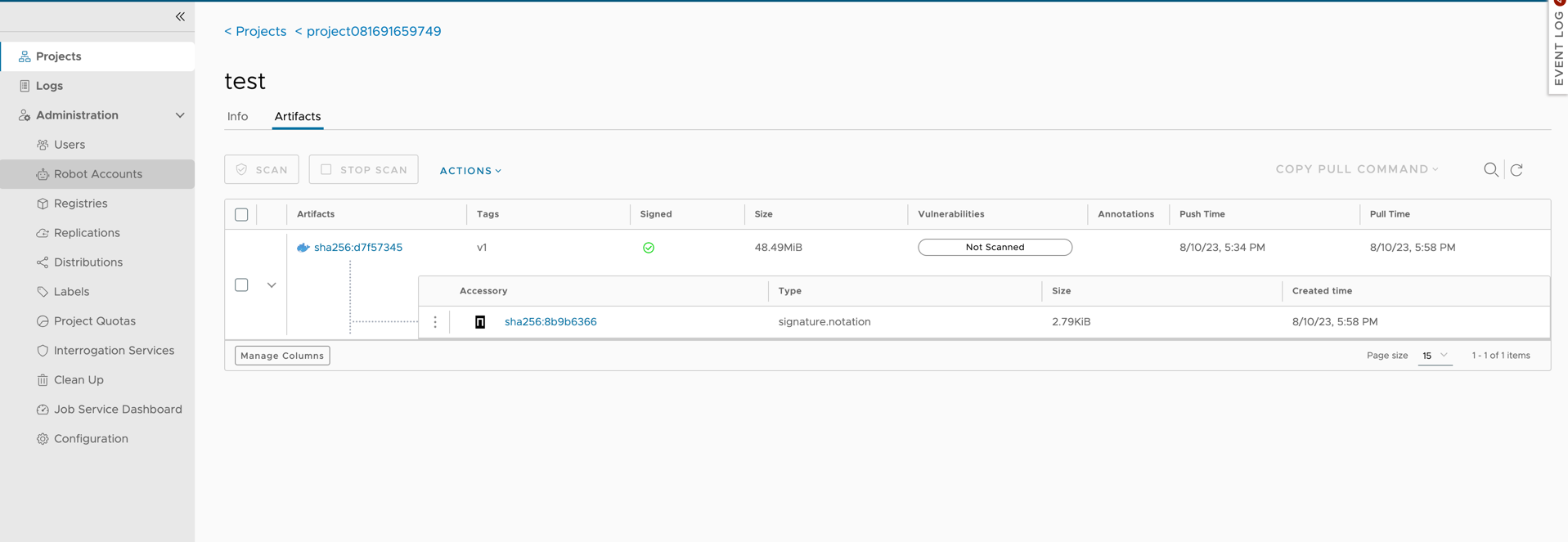Image resolution: width=1568 pixels, height=542 pixels.
Task: Open Logs from the sidebar
Action: point(49,86)
